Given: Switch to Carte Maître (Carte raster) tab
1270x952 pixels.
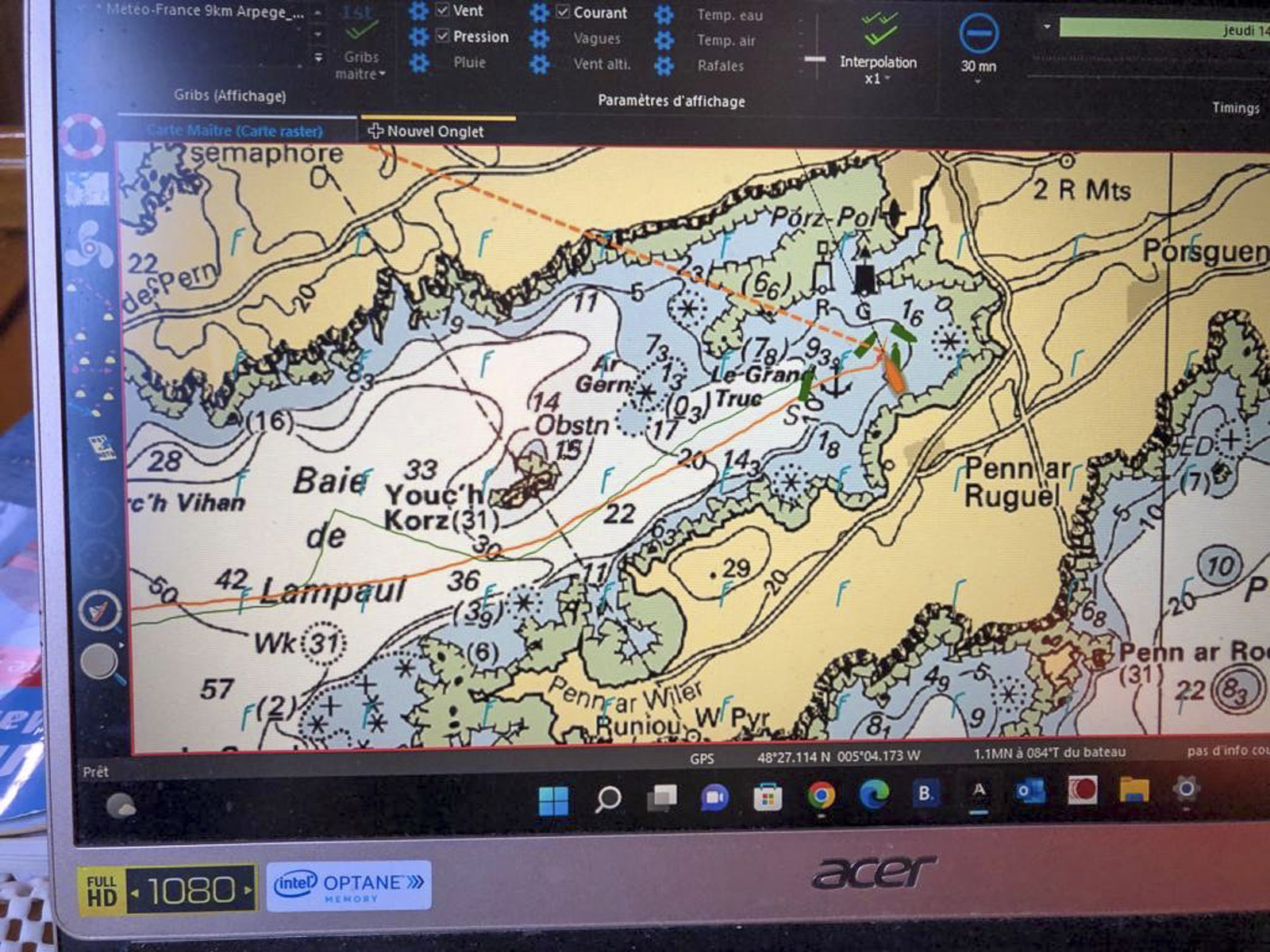Looking at the screenshot, I should pos(235,131).
